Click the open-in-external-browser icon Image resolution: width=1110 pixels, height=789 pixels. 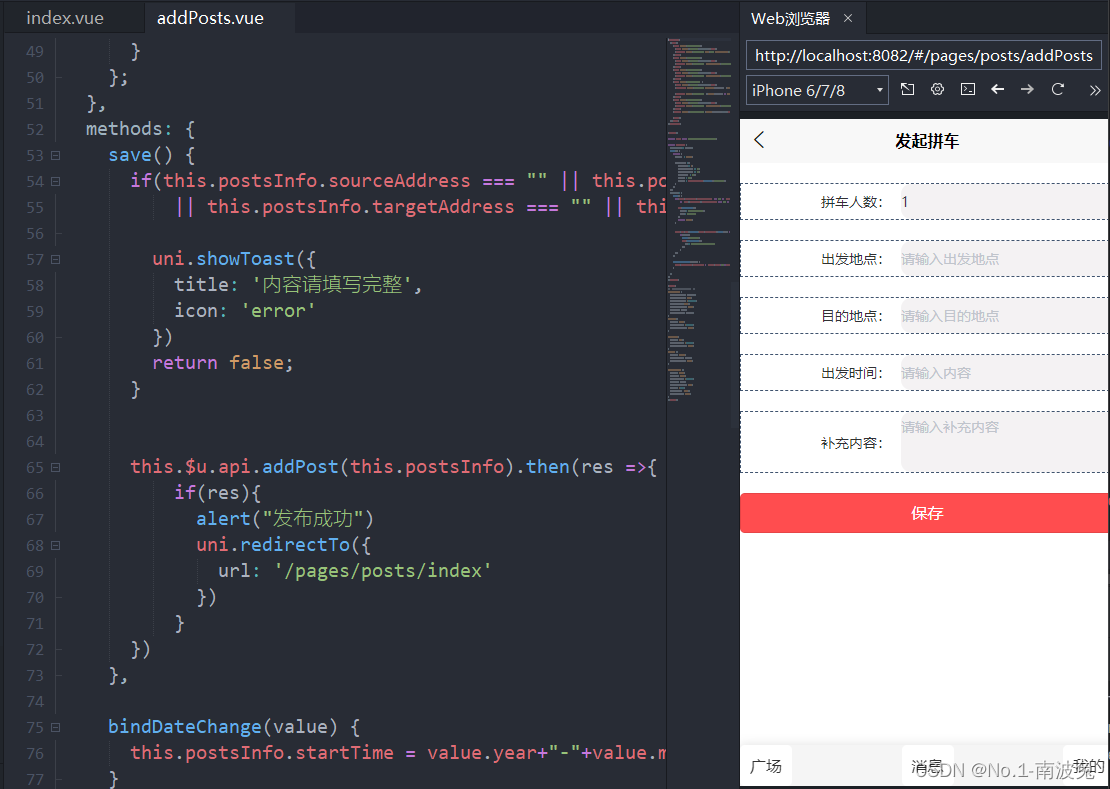click(908, 89)
